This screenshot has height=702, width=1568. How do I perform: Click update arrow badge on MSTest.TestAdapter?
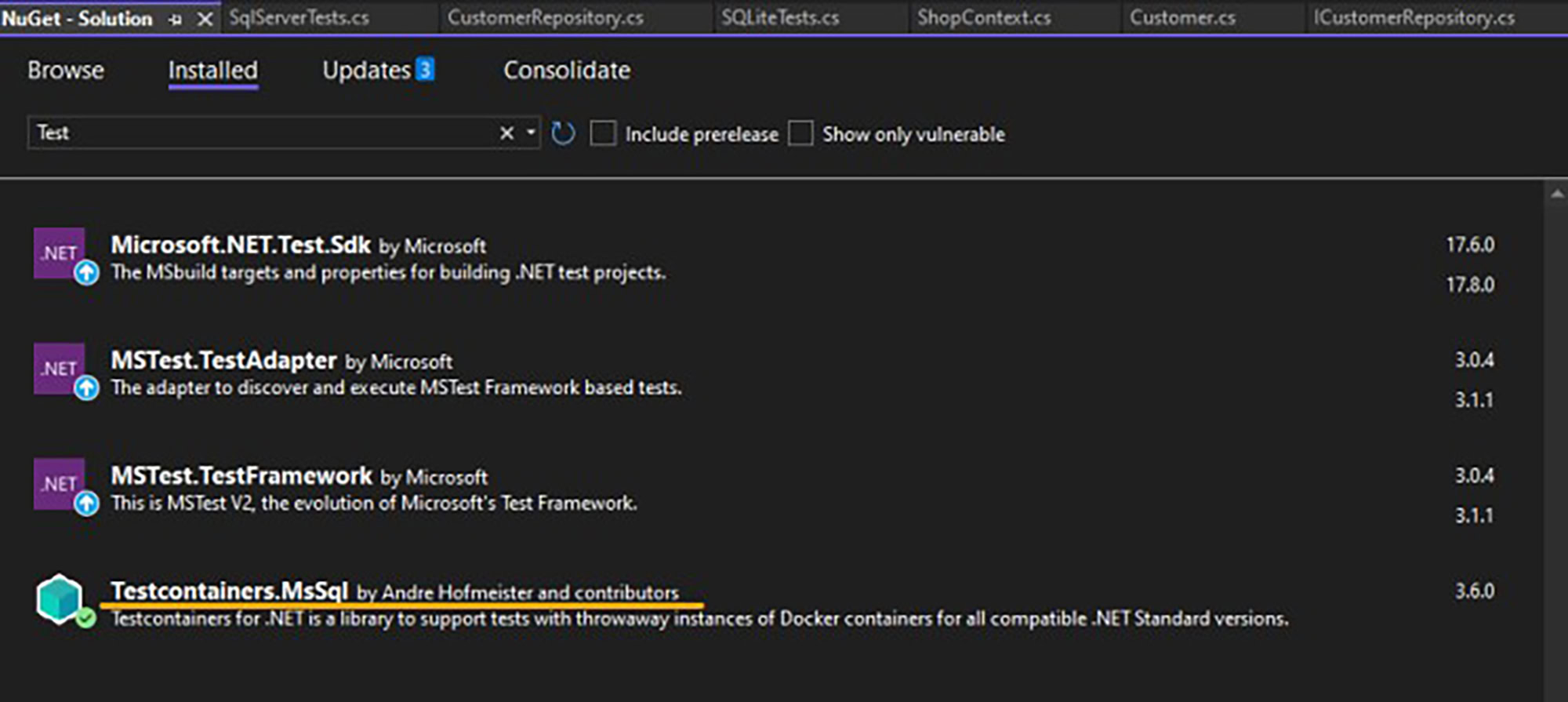point(86,388)
